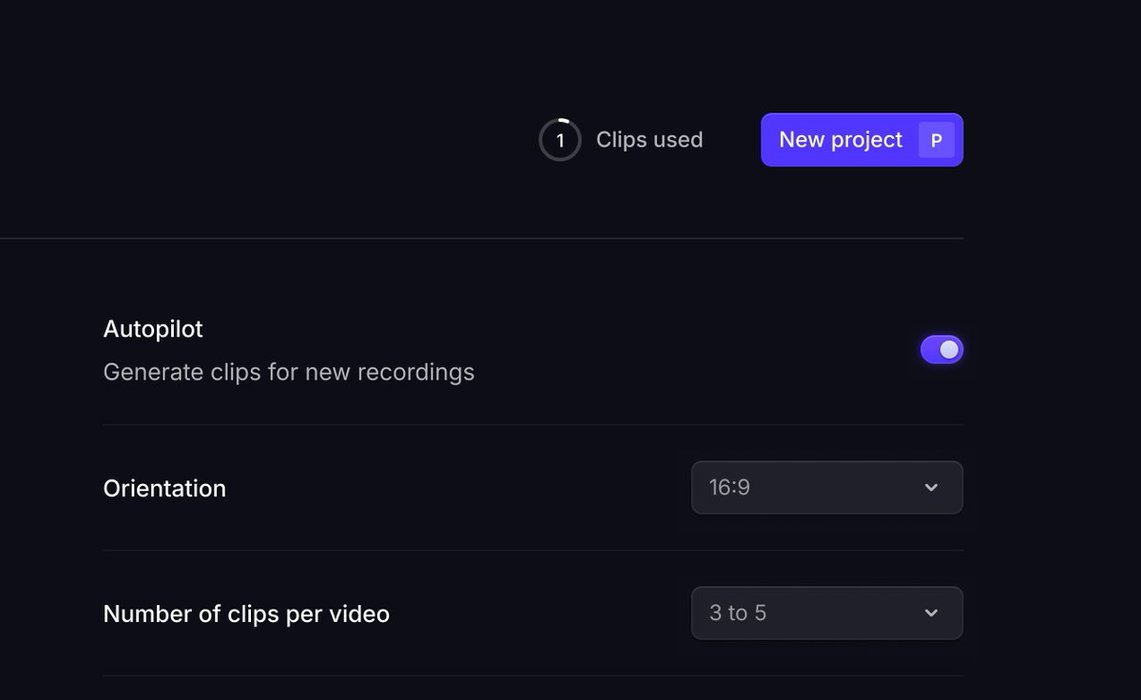
Task: Open the Orientation dropdown
Action: tap(826, 488)
